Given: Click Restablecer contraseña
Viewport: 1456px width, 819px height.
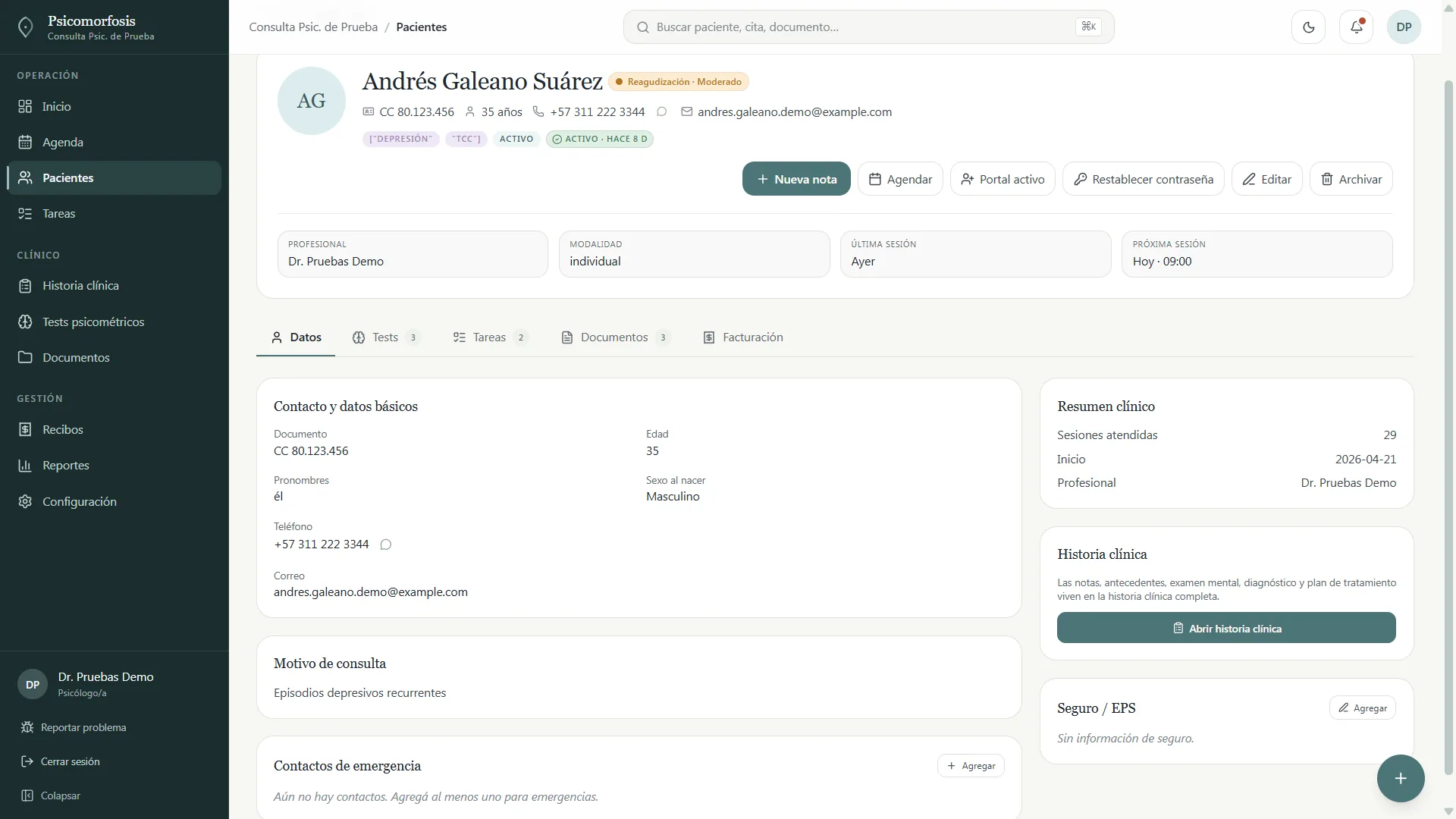Looking at the screenshot, I should (x=1144, y=180).
